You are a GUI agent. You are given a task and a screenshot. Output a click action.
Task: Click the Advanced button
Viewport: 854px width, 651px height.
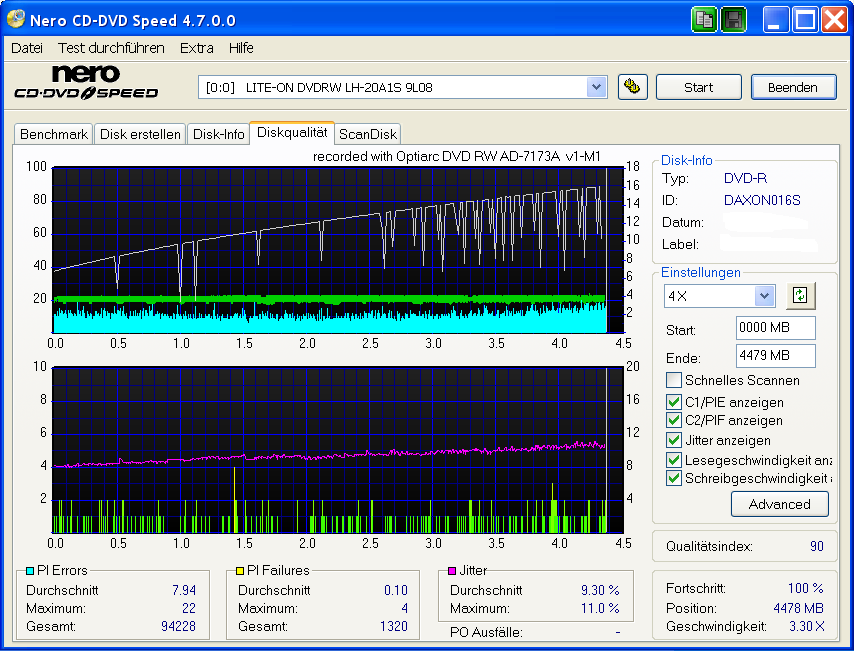780,504
